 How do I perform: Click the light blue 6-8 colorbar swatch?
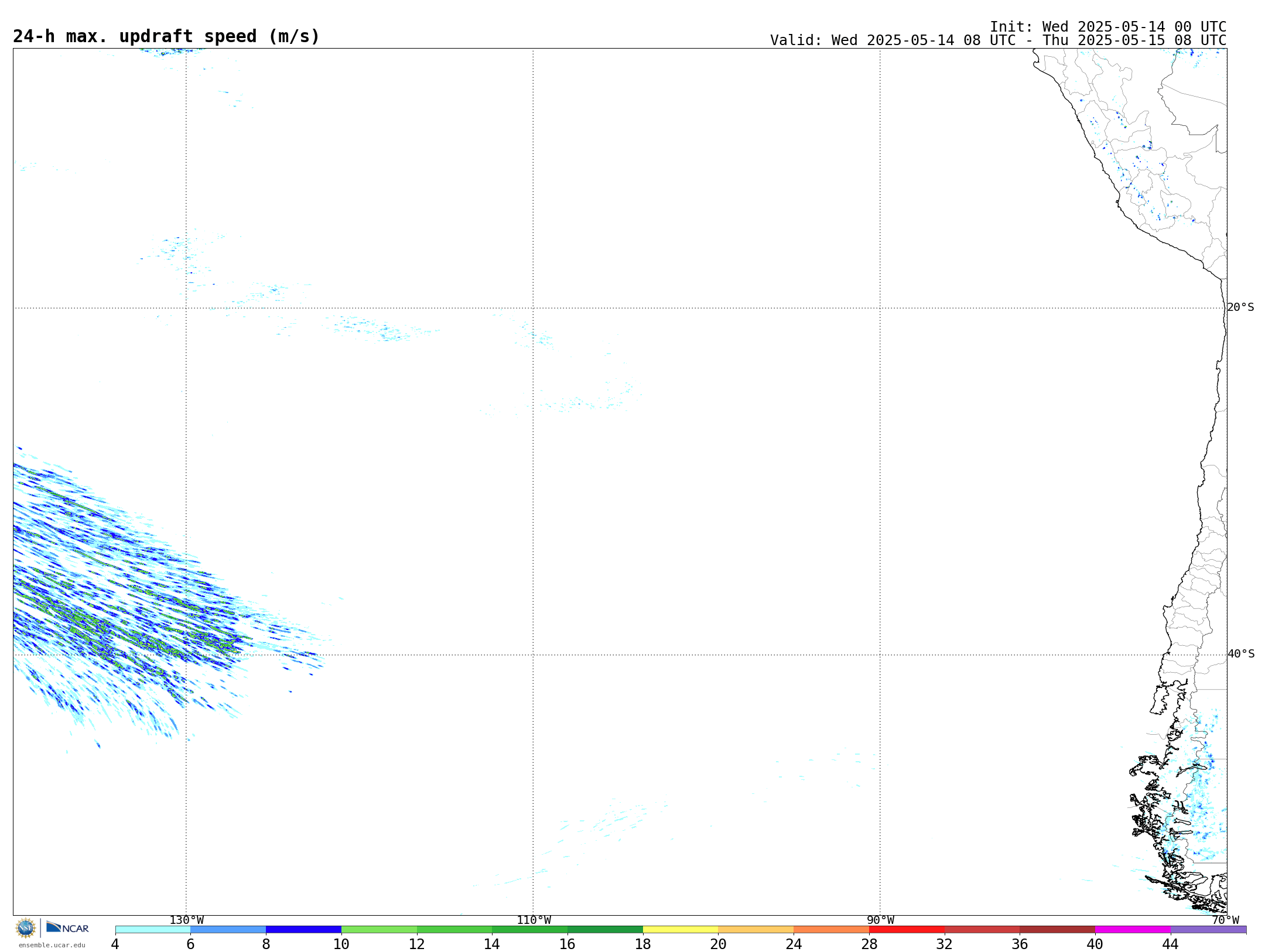[228, 930]
